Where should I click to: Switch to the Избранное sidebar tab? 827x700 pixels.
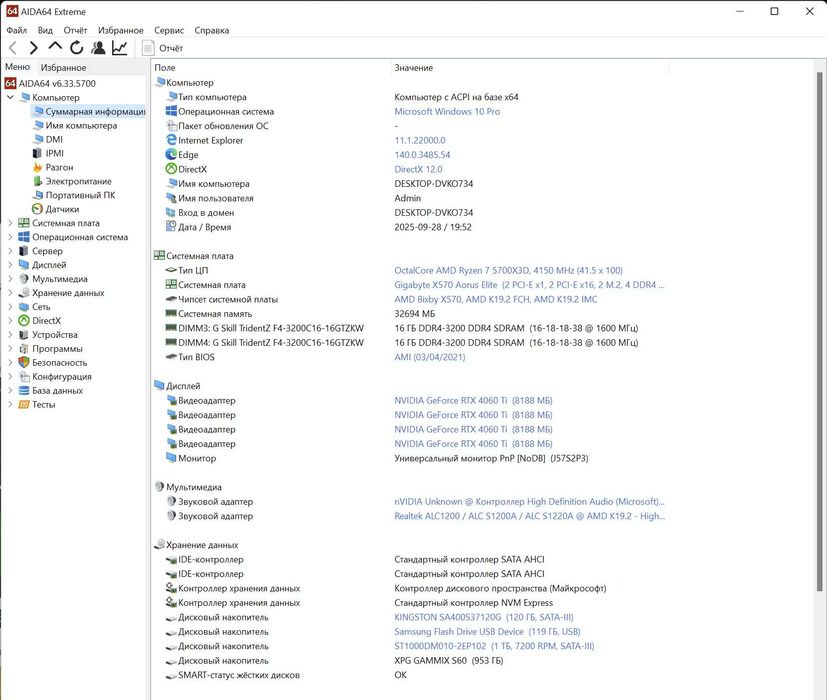click(x=63, y=68)
